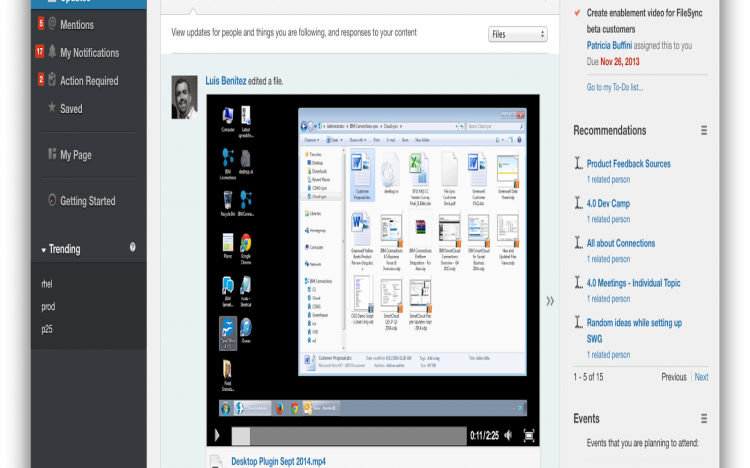Click icon beside All about Connections
The height and width of the screenshot is (468, 750).
pyautogui.click(x=578, y=242)
